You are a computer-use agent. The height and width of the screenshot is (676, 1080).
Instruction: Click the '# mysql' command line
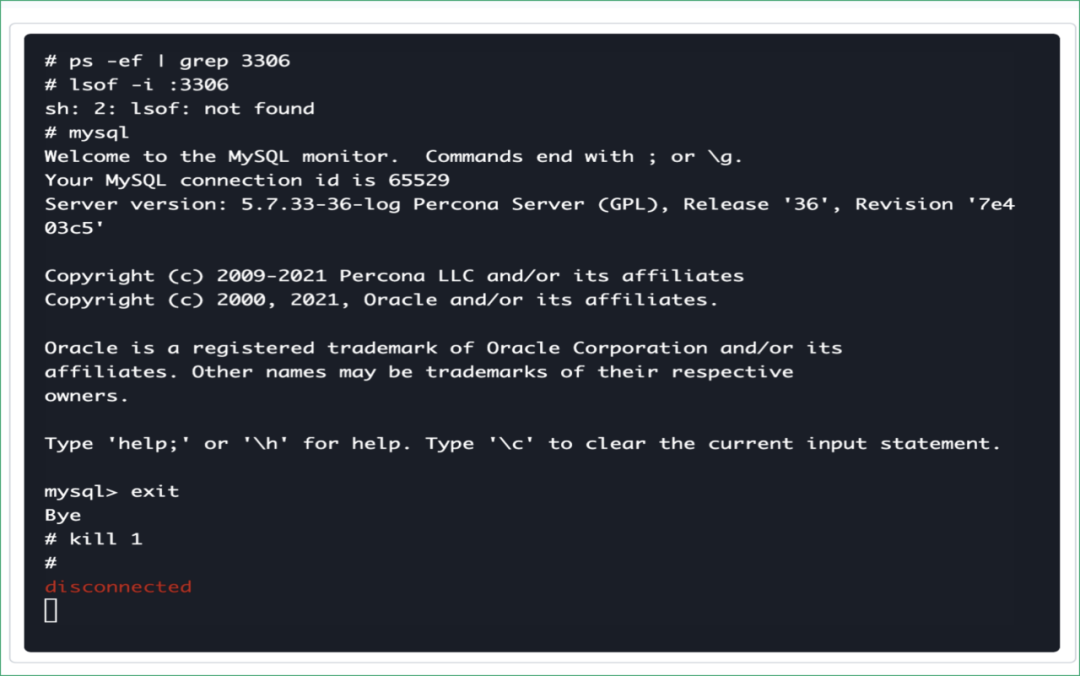tap(87, 133)
